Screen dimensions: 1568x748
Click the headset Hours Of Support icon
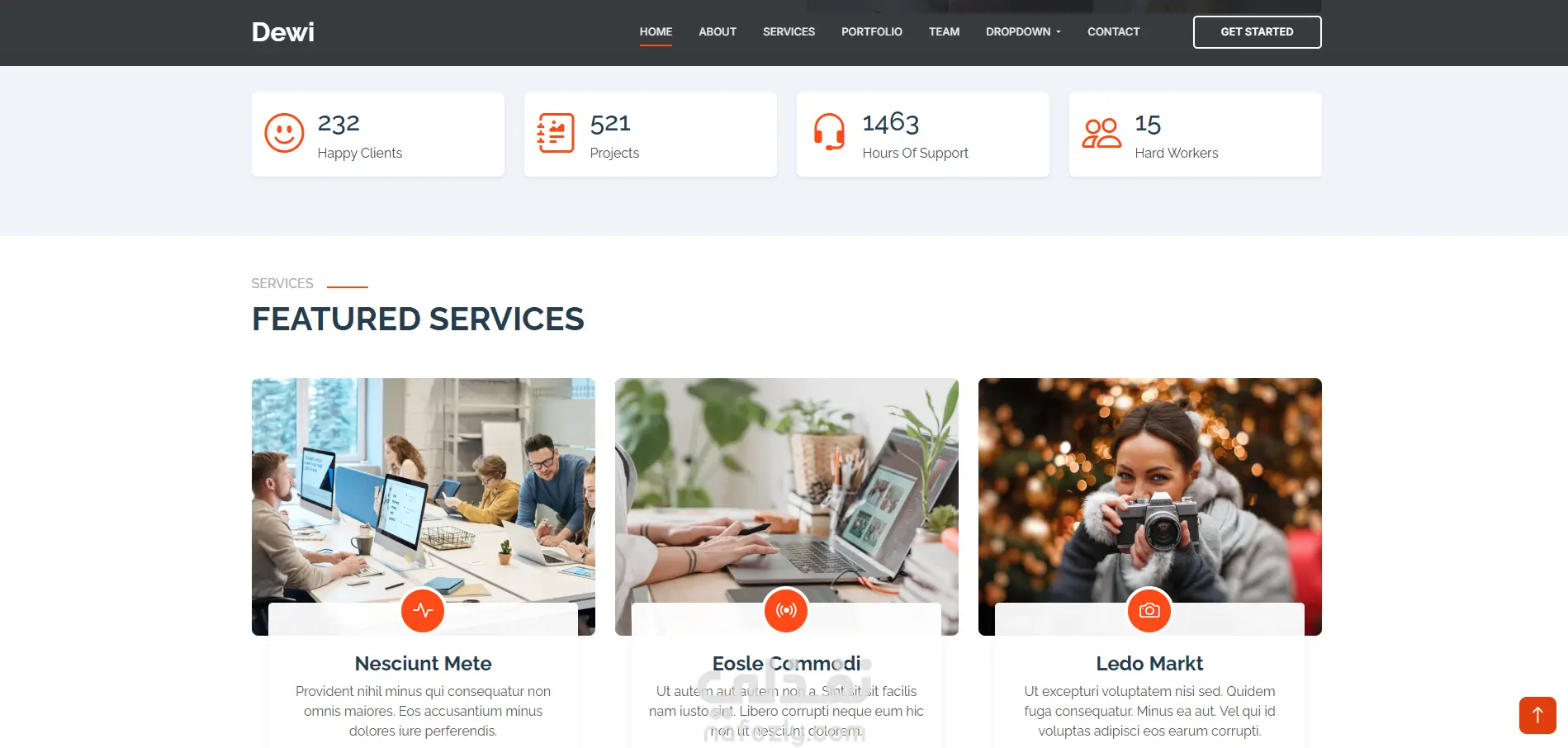click(x=829, y=132)
